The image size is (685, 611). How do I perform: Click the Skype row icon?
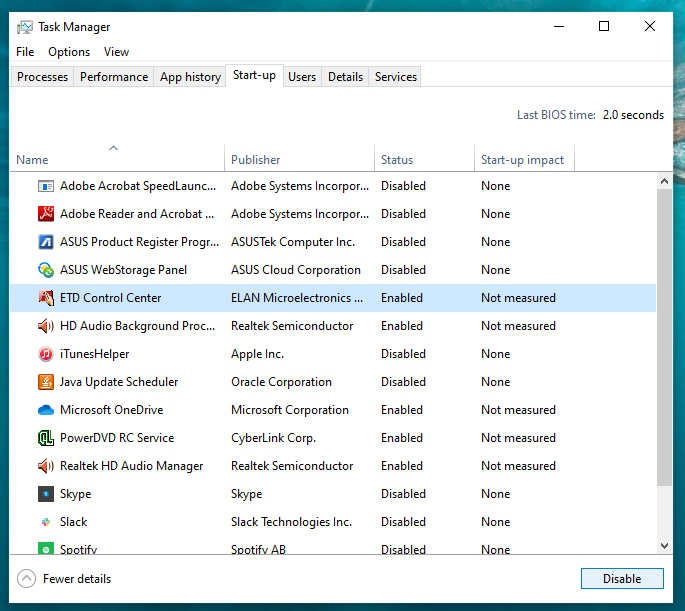point(46,494)
